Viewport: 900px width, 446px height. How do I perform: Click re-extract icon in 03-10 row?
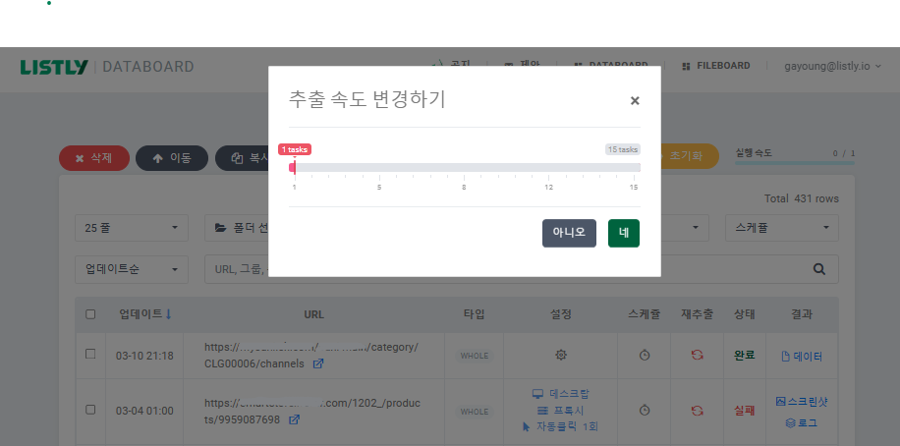tap(697, 355)
